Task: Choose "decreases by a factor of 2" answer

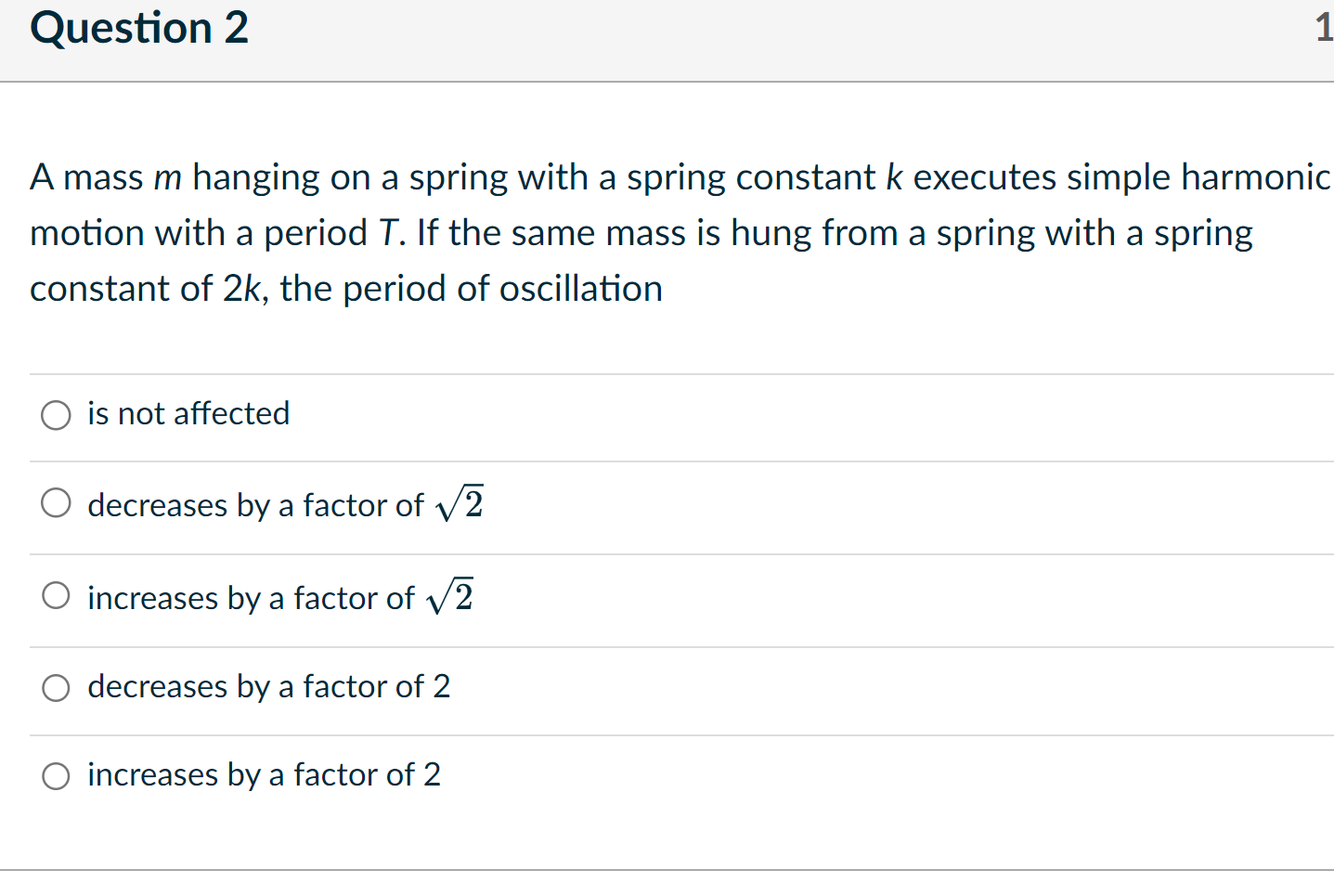Action: [x=56, y=688]
